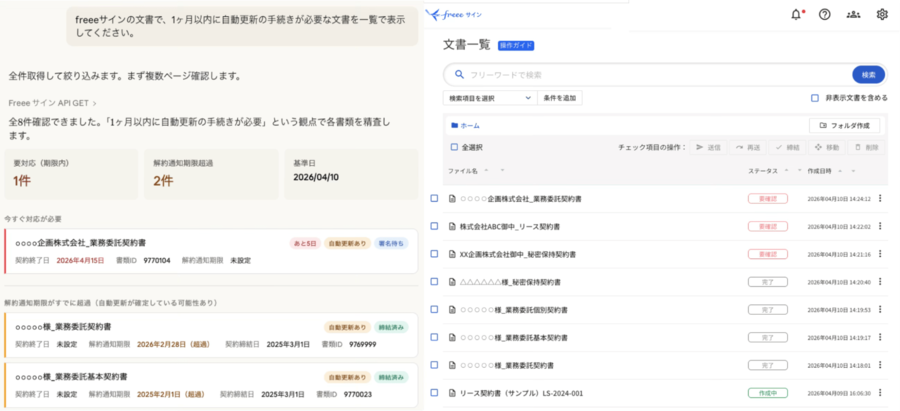Image resolution: width=900 pixels, height=411 pixels.
Task: Check the 全選択 checkbox
Action: (454, 147)
